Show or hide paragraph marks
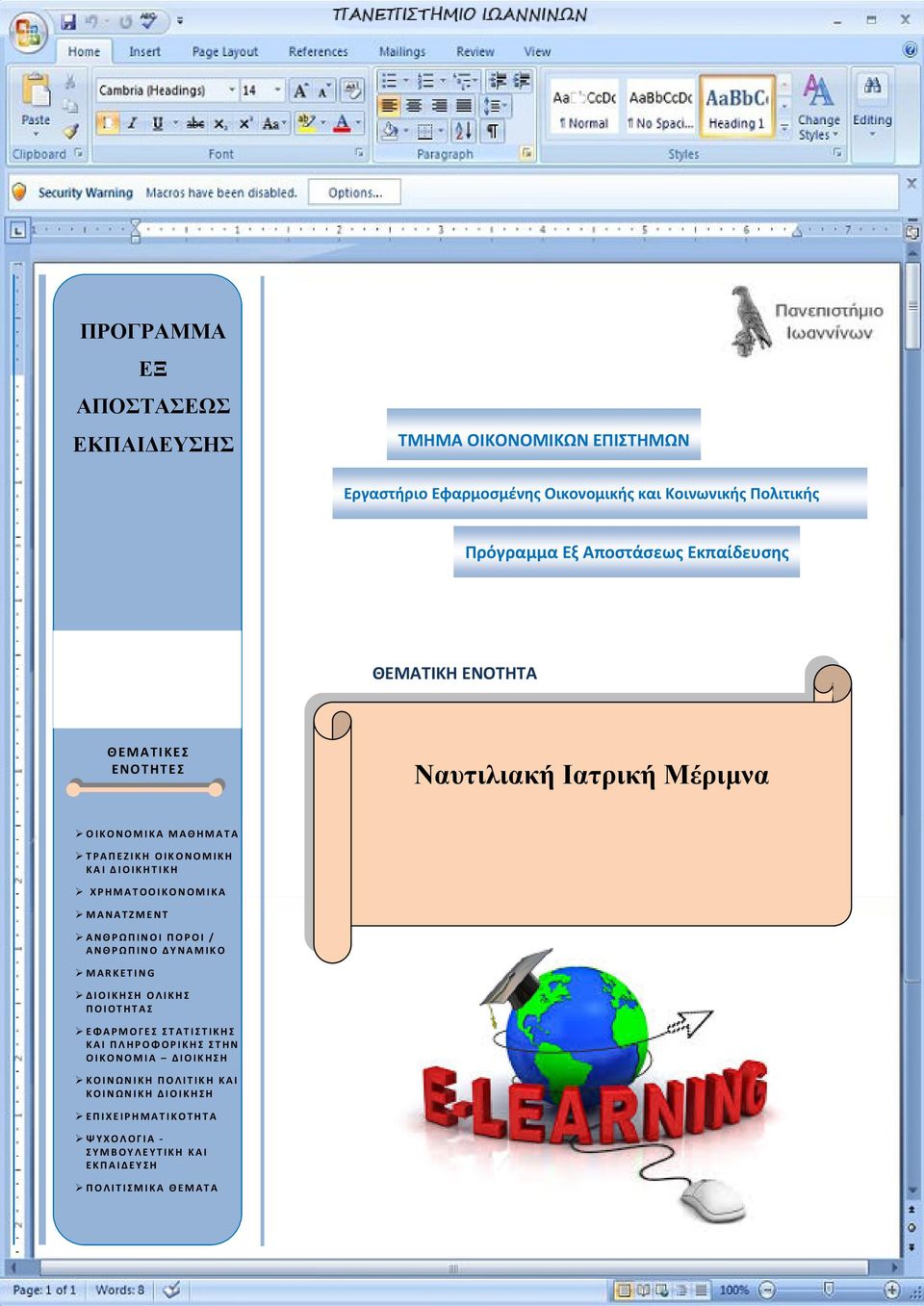This screenshot has height=1306, width=924. (x=493, y=131)
